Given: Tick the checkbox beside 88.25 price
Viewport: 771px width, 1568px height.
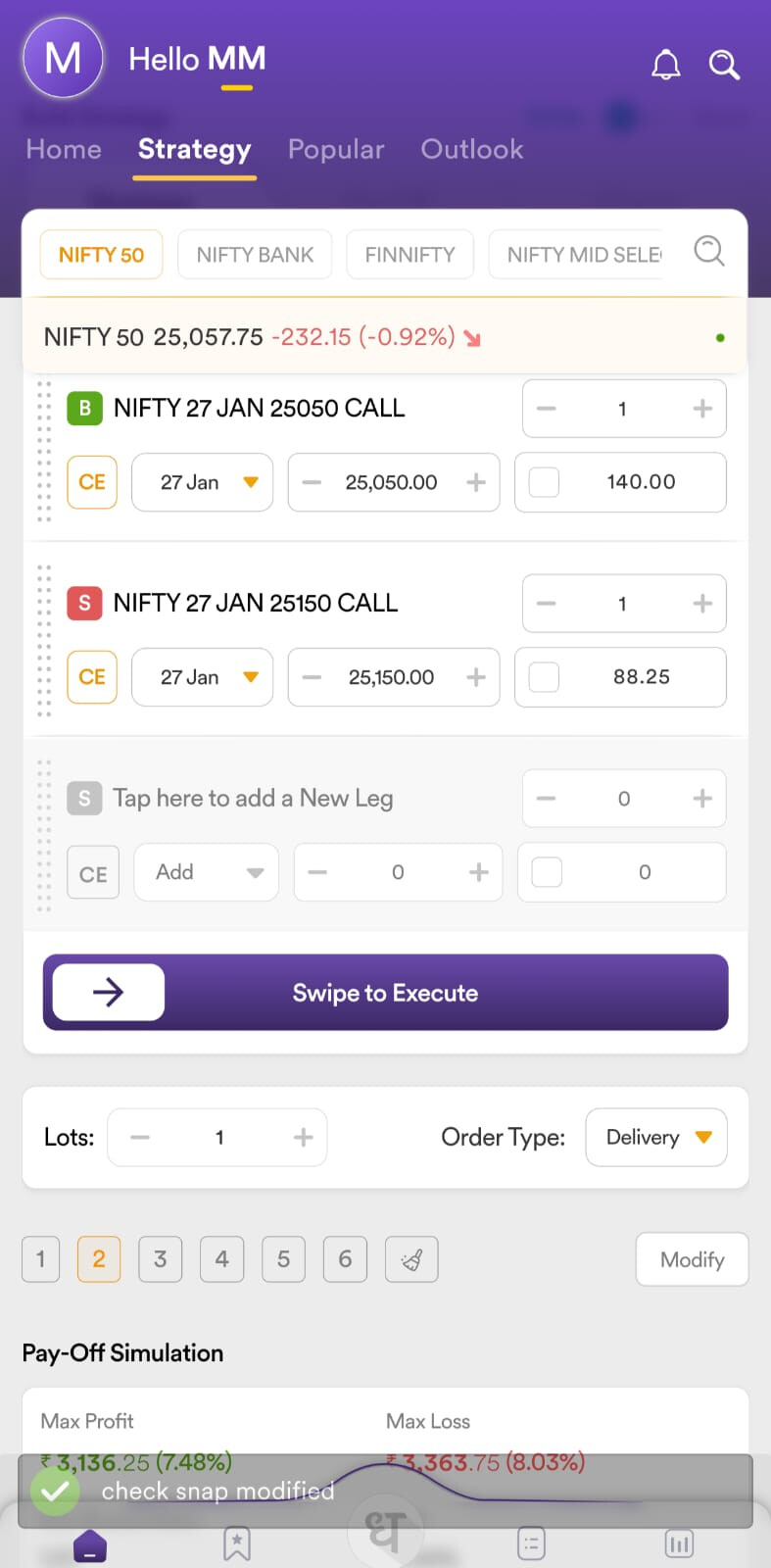Looking at the screenshot, I should pyautogui.click(x=545, y=677).
